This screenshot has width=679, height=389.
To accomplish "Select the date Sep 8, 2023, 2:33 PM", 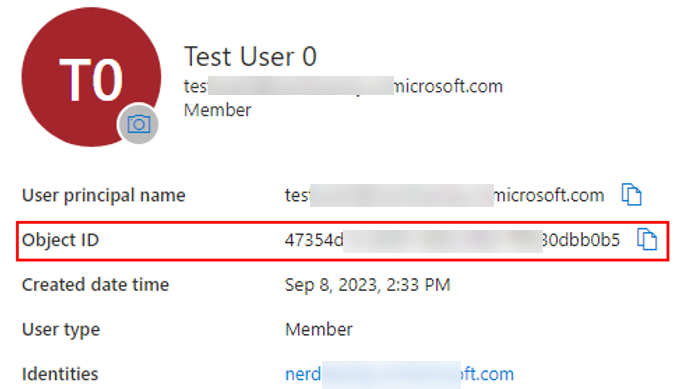I will click(367, 285).
